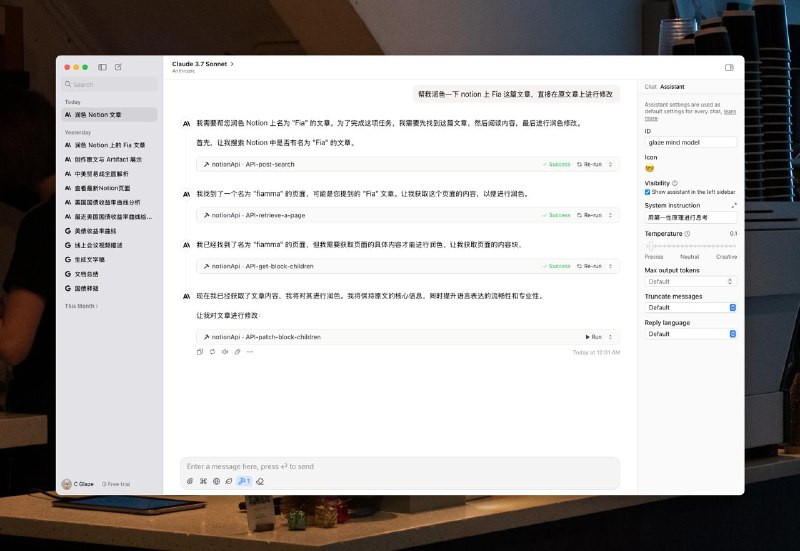The height and width of the screenshot is (551, 800).
Task: Open the Reply language dropdown
Action: click(691, 334)
